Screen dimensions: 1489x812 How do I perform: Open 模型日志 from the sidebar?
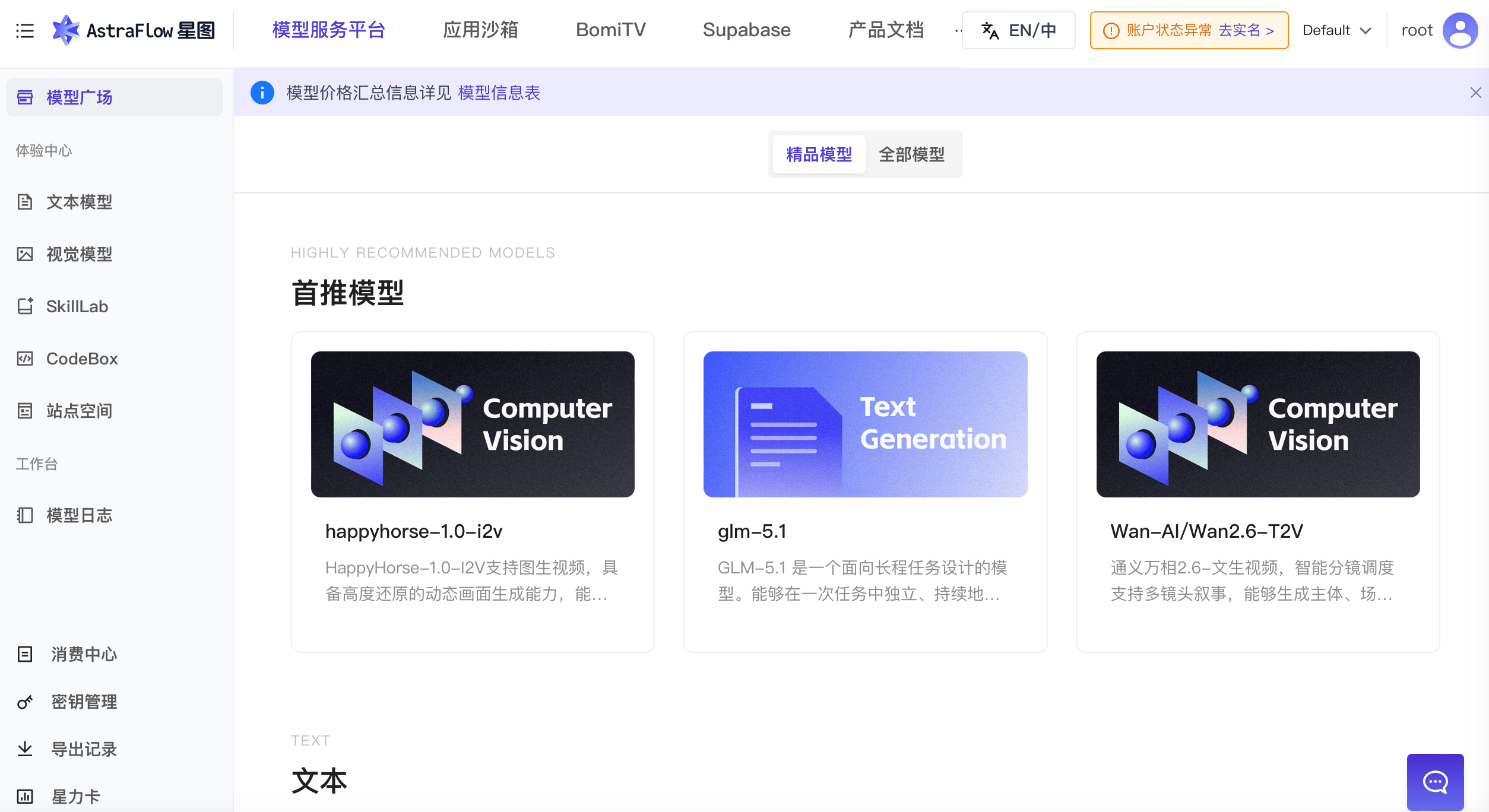click(x=115, y=515)
